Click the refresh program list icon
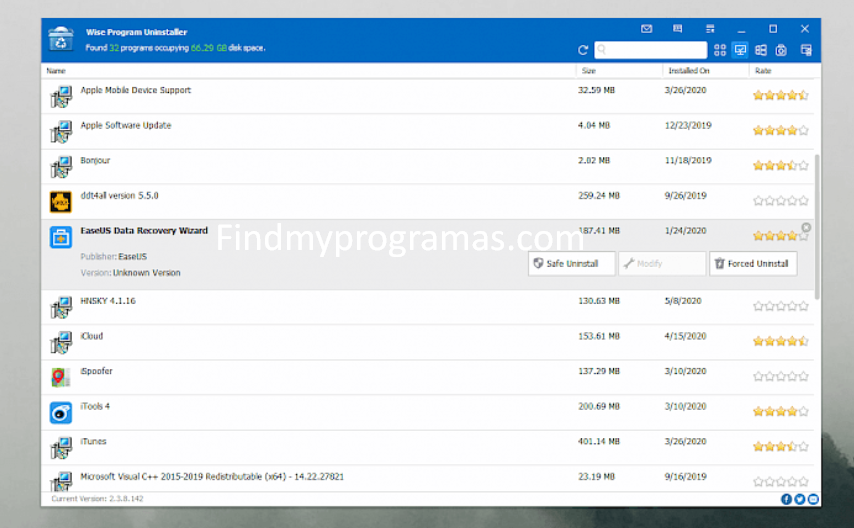Image resolution: width=854 pixels, height=528 pixels. [583, 50]
